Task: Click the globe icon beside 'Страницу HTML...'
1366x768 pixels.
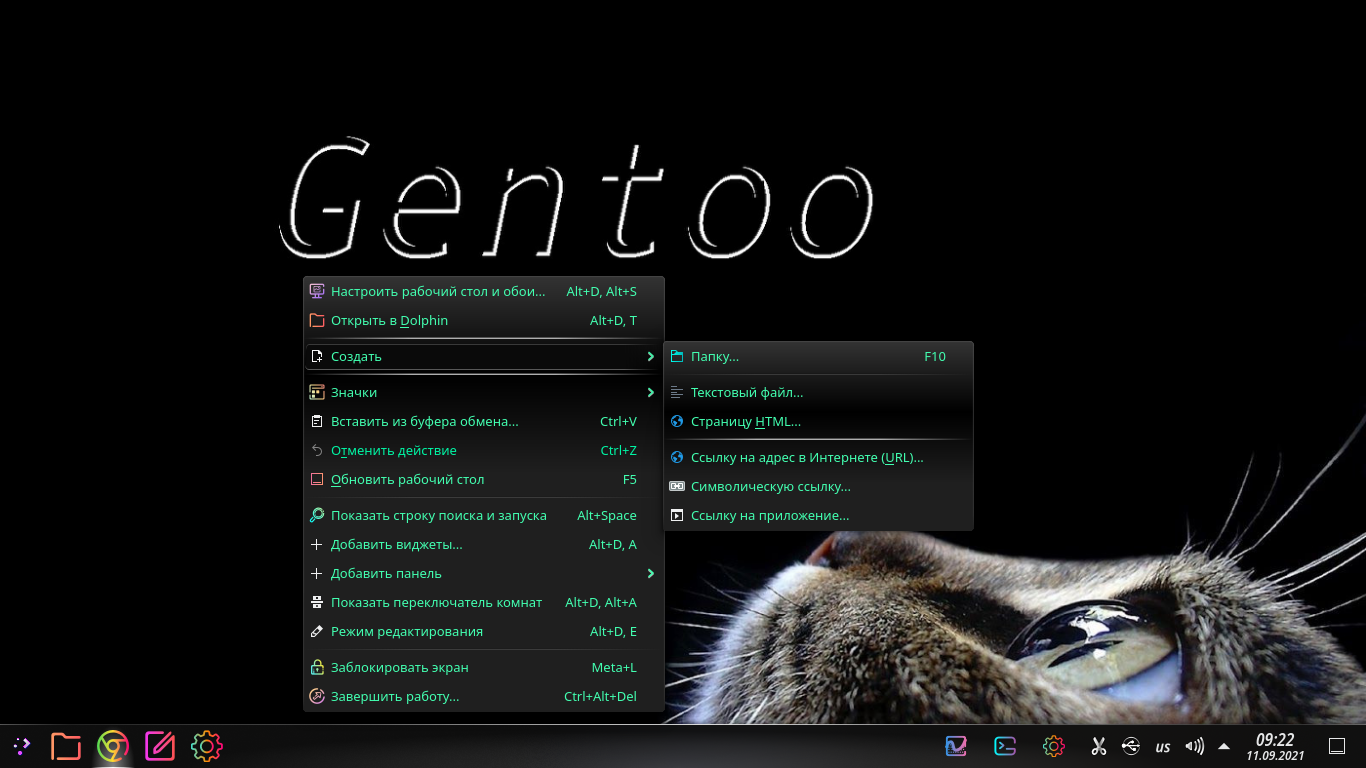Action: point(677,421)
